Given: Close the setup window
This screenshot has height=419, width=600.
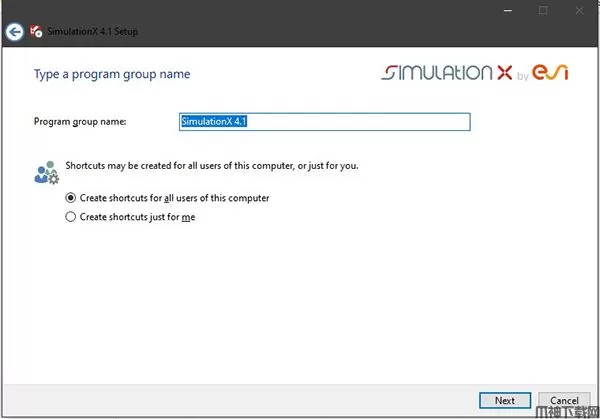Looking at the screenshot, I should pos(579,11).
